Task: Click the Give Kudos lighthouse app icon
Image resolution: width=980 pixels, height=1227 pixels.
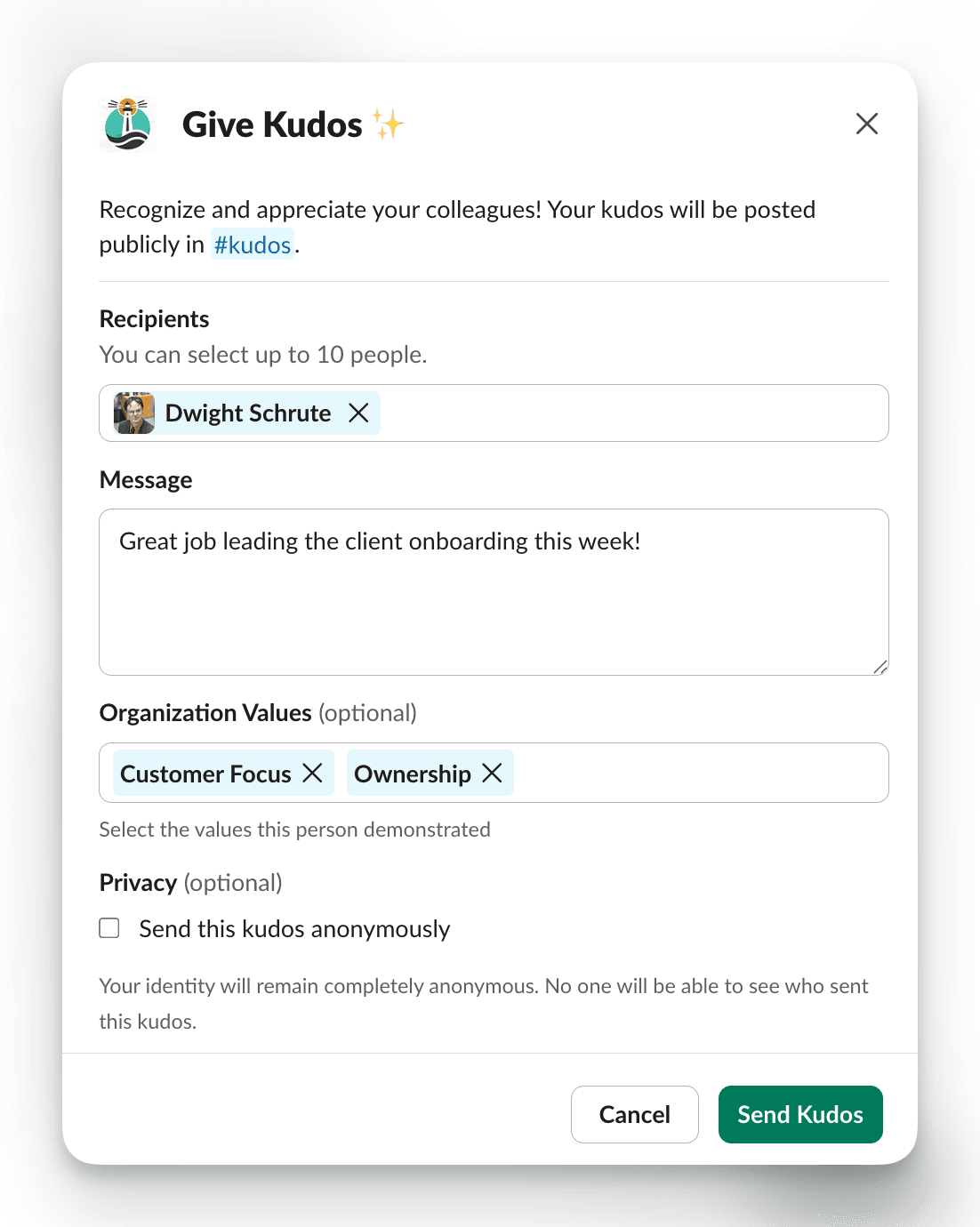Action: click(126, 124)
